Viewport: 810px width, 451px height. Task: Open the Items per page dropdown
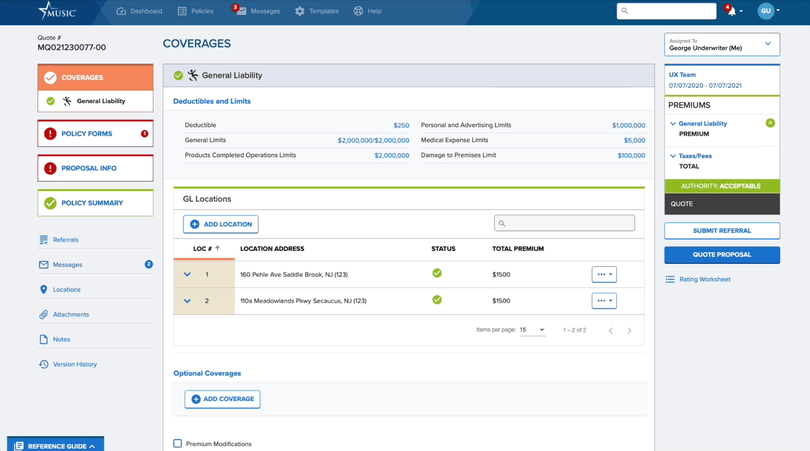click(x=532, y=330)
